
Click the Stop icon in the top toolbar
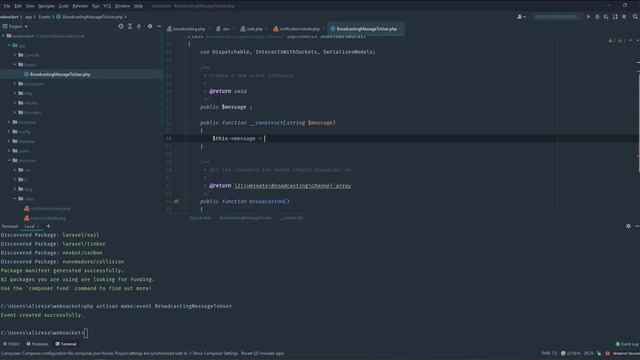pyautogui.click(x=624, y=17)
